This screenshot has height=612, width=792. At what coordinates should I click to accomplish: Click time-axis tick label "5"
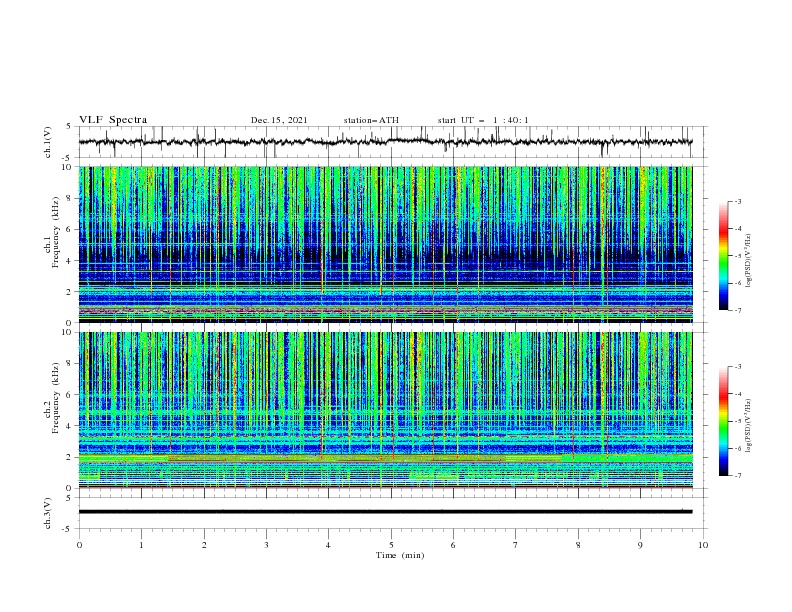tap(391, 545)
